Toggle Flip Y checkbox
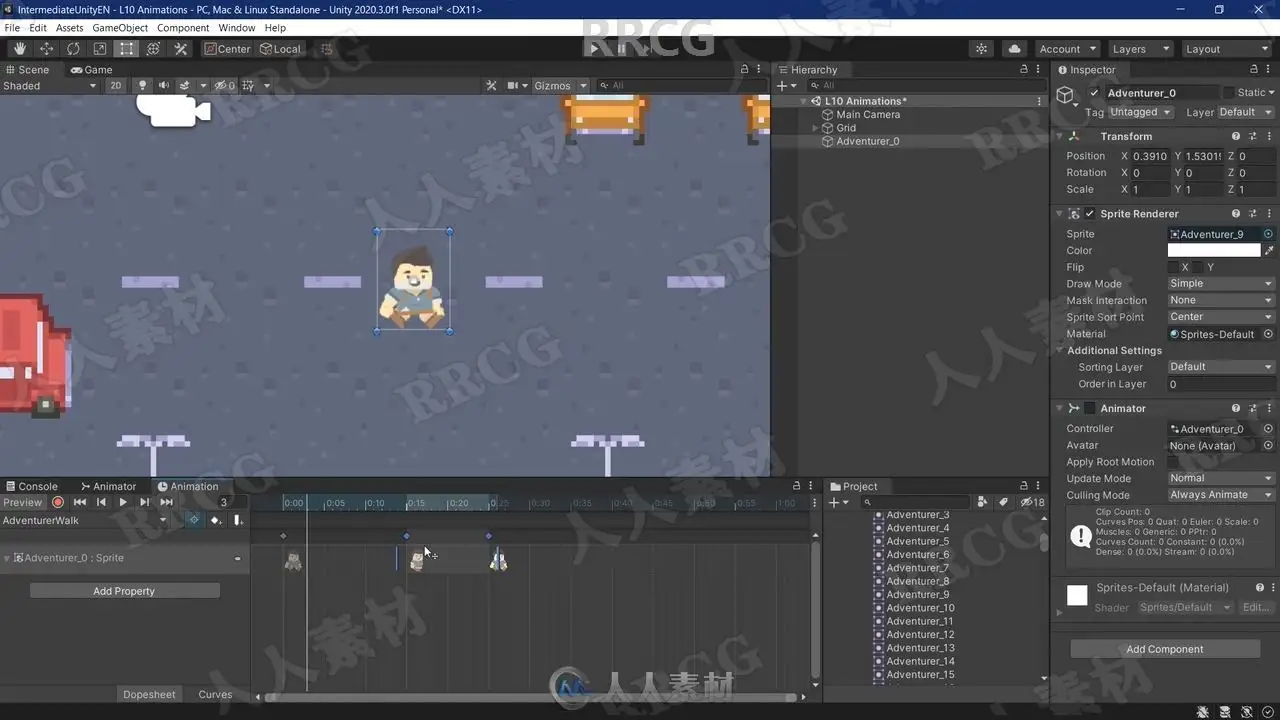Screen dimensions: 1280x720 (x=1198, y=267)
